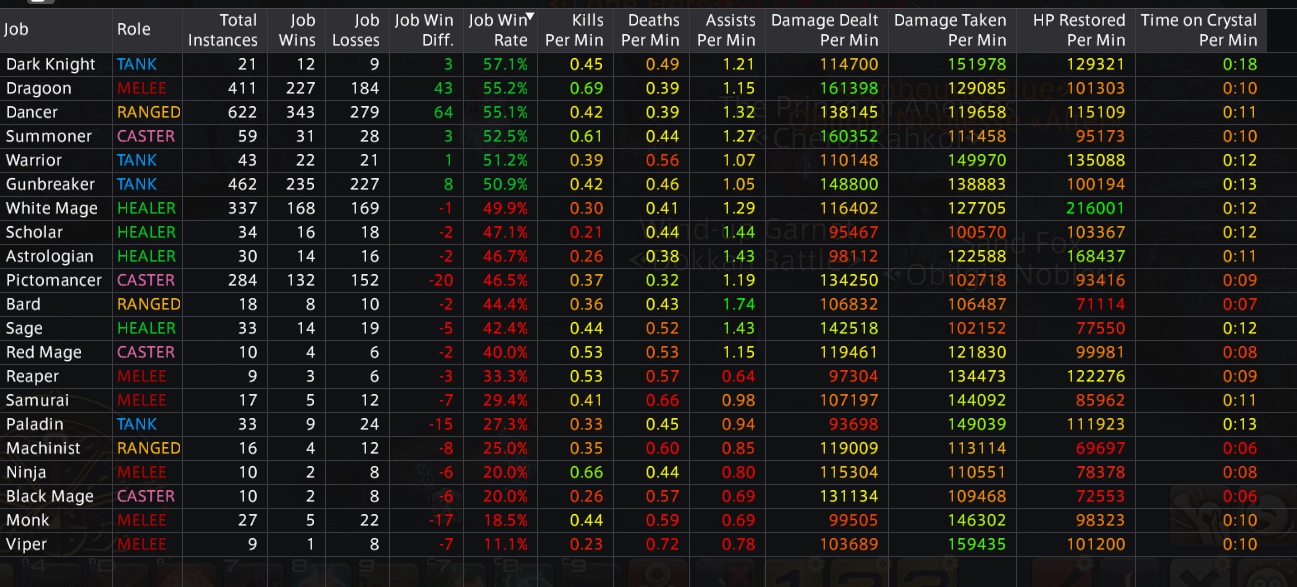Select the Black Mage job name
1297x587 pixels.
point(50,496)
